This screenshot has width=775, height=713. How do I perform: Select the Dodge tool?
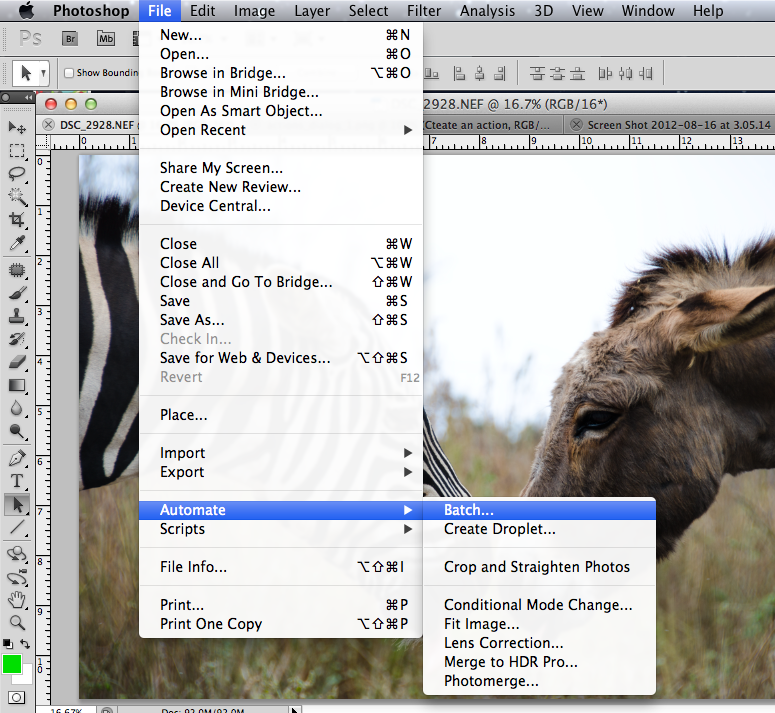[x=17, y=431]
